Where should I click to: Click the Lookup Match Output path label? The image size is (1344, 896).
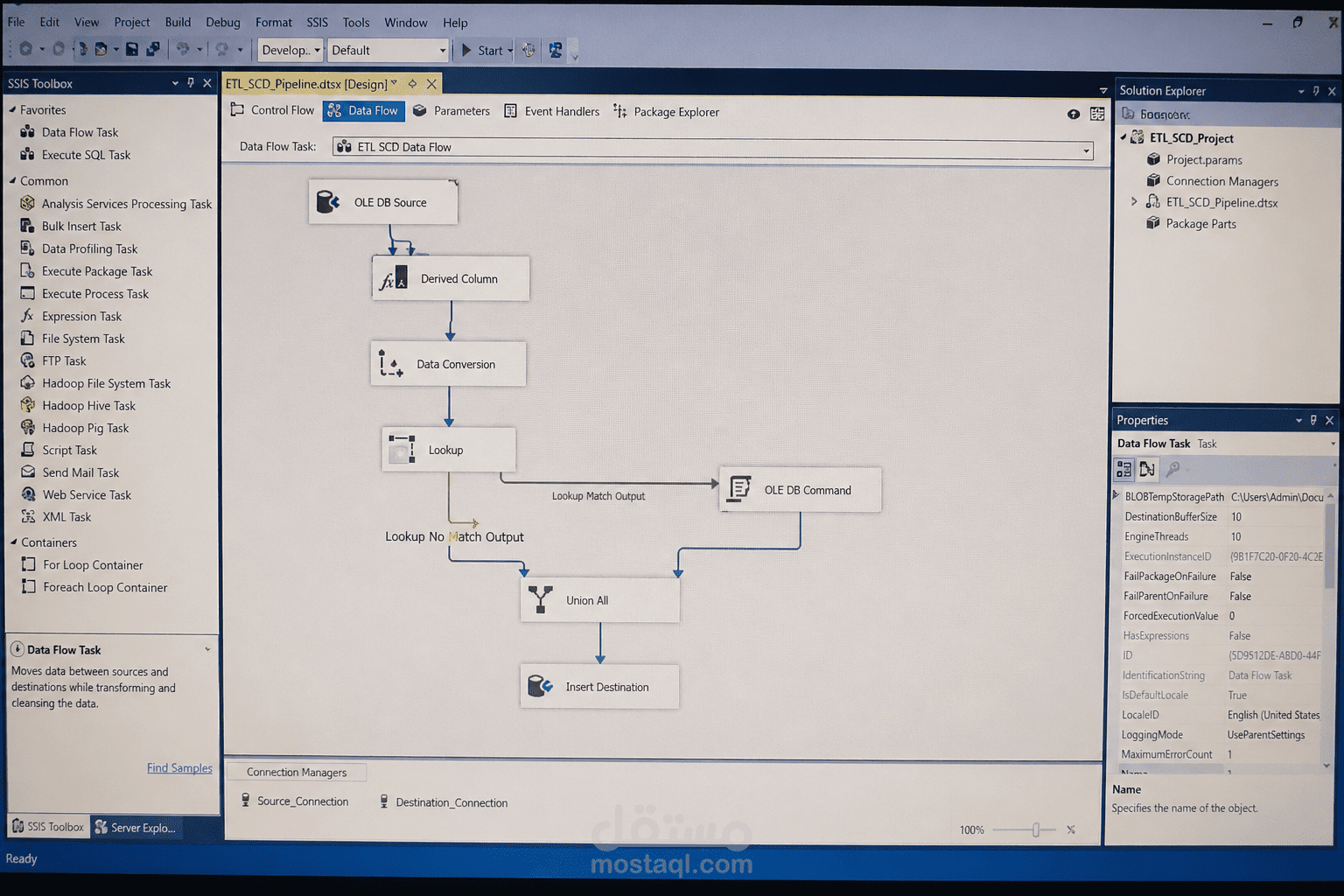[x=598, y=496]
